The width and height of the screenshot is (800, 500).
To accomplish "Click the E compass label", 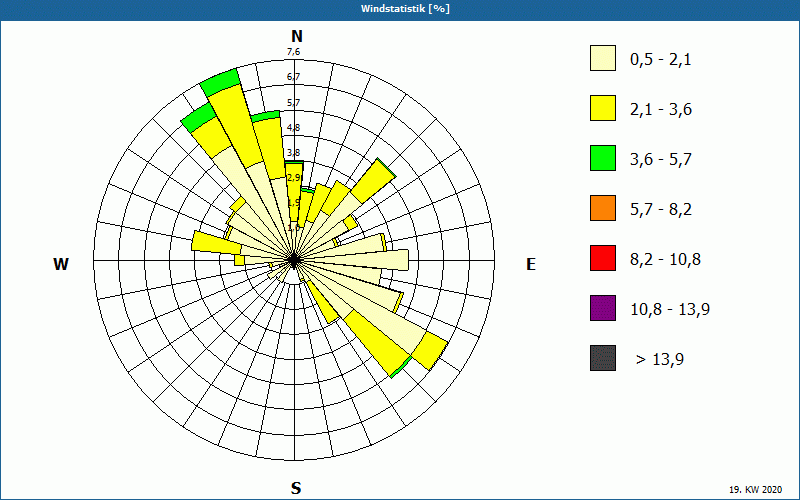I will 531,264.
